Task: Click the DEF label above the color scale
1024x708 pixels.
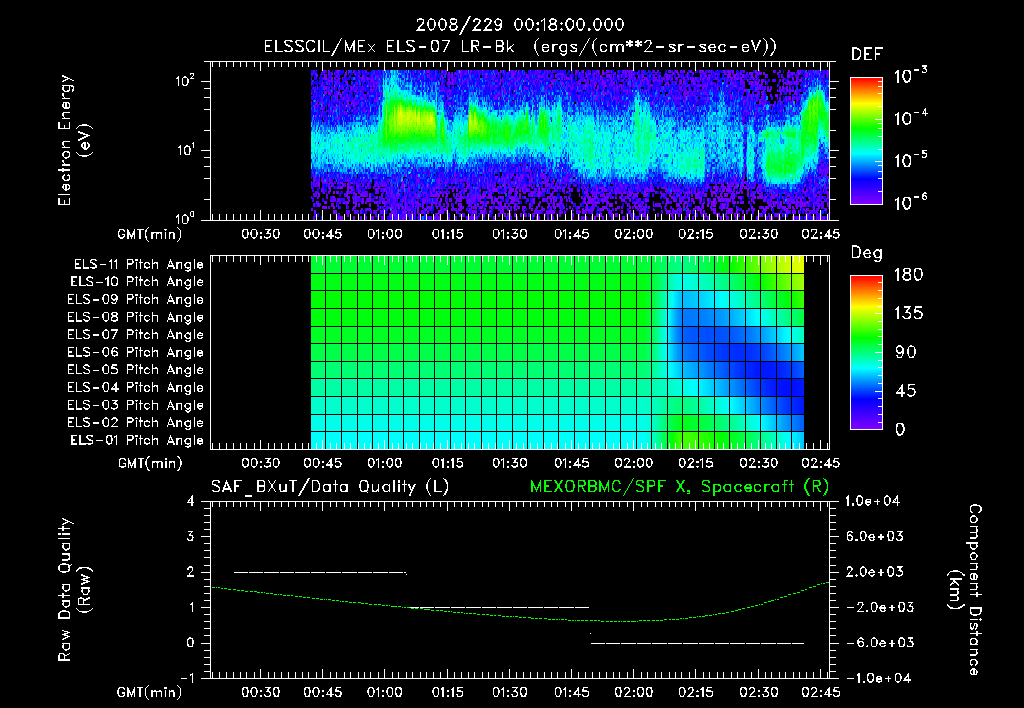Action: (x=866, y=54)
